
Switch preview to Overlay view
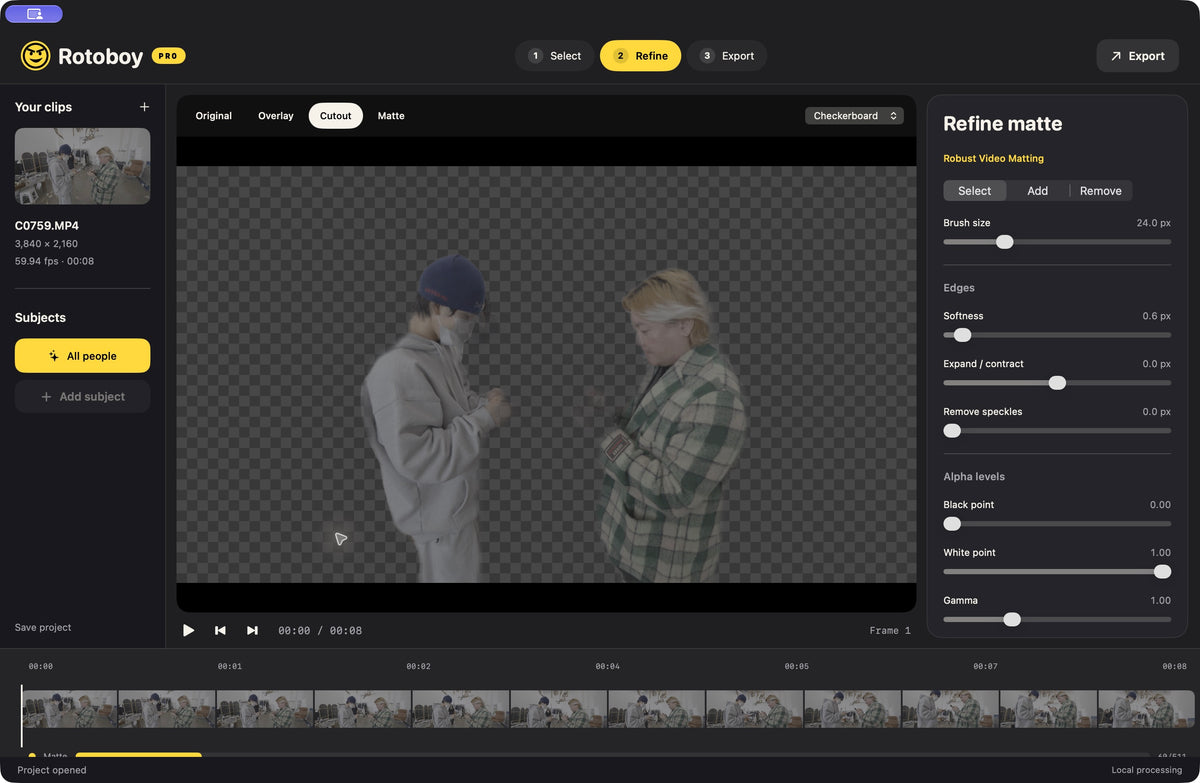pyautogui.click(x=275, y=116)
